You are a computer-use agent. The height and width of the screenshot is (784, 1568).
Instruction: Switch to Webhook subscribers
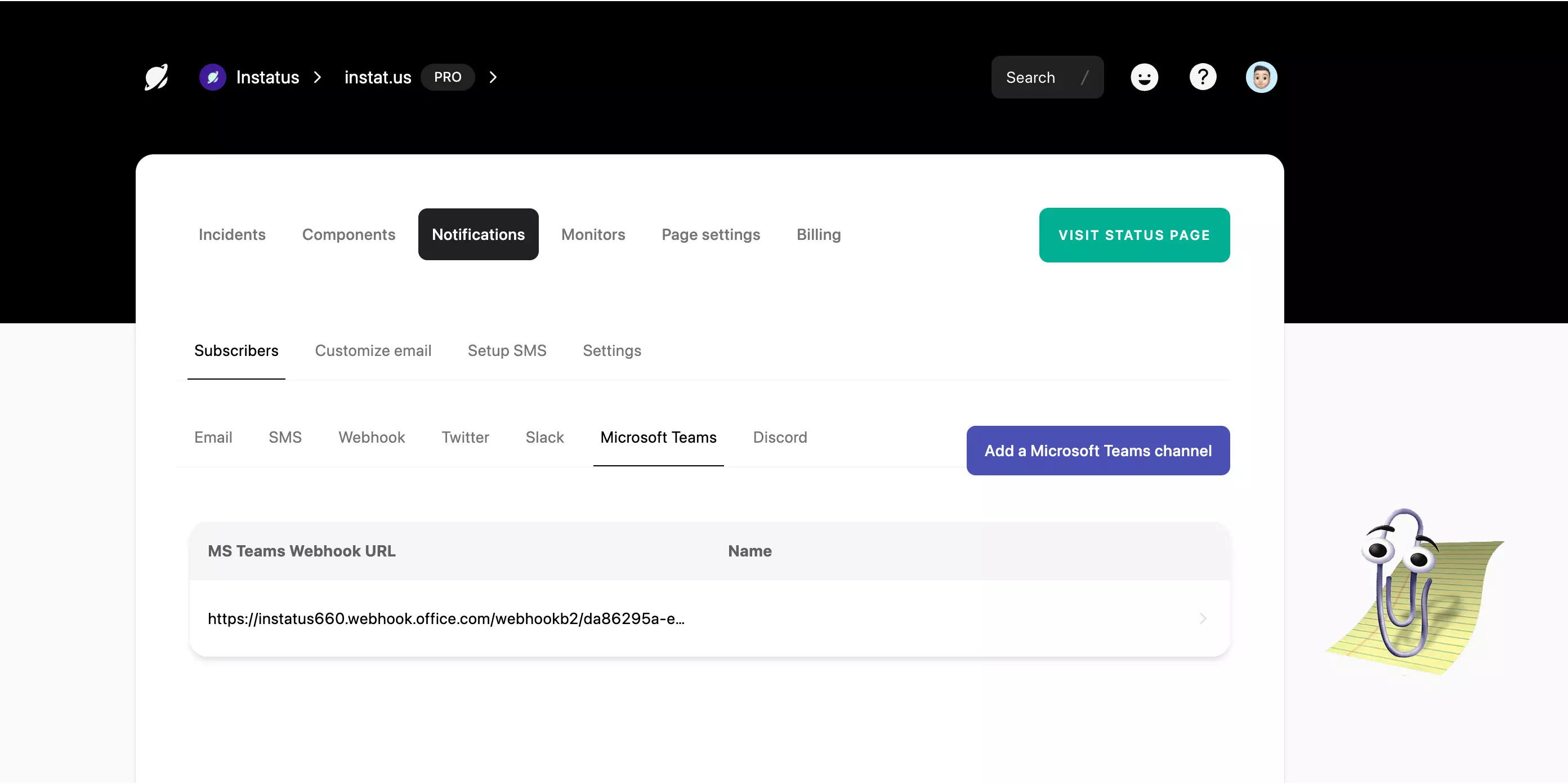[372, 437]
